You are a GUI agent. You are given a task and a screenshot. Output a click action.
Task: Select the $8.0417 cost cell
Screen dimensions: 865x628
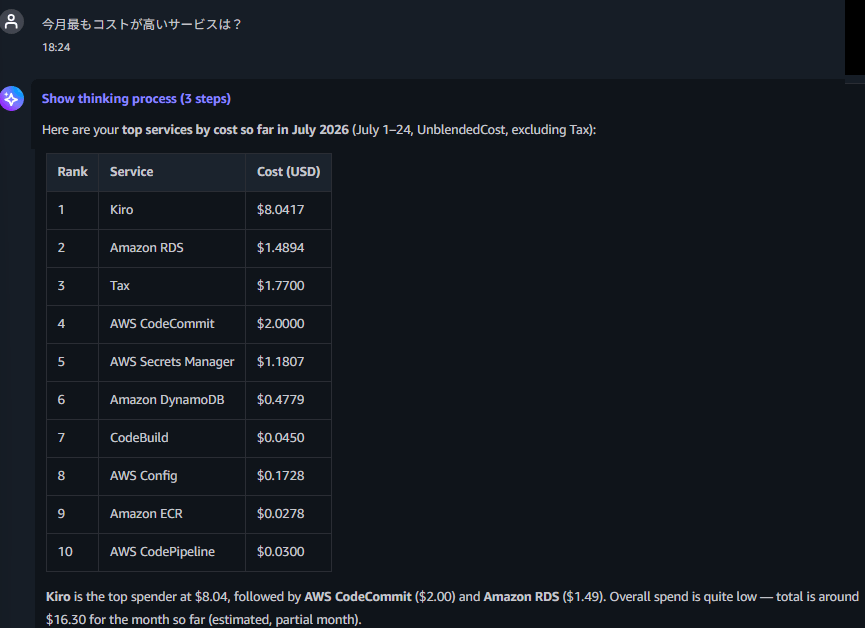[288, 210]
